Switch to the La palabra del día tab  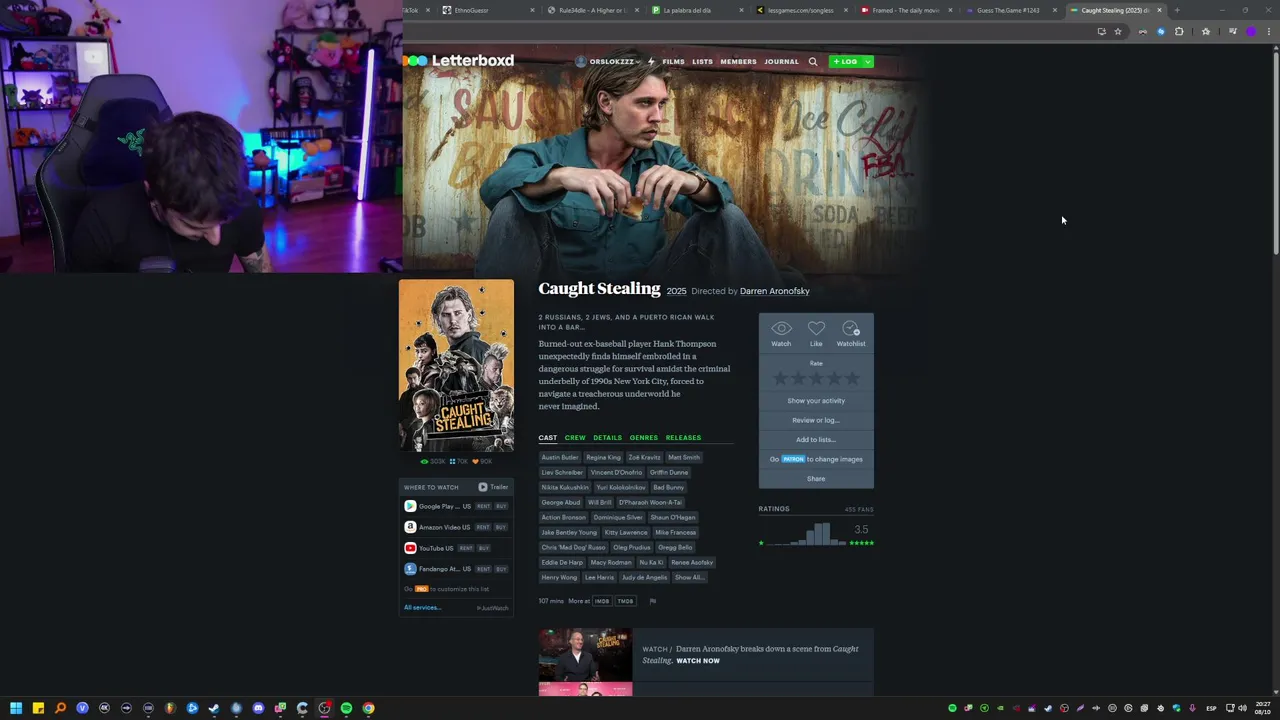coord(697,10)
